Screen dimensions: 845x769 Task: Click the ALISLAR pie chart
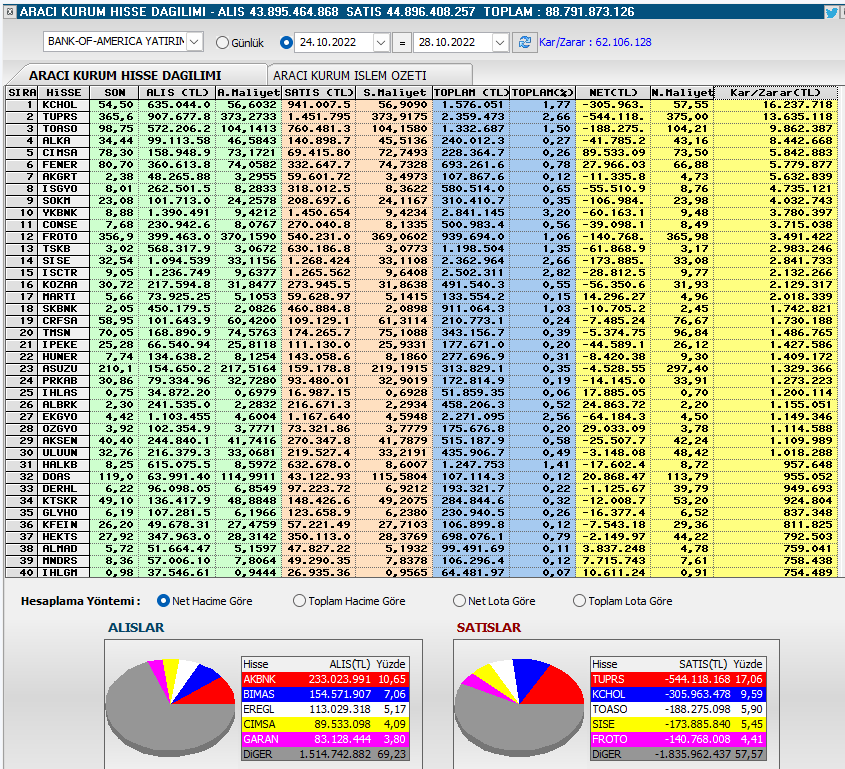170,706
